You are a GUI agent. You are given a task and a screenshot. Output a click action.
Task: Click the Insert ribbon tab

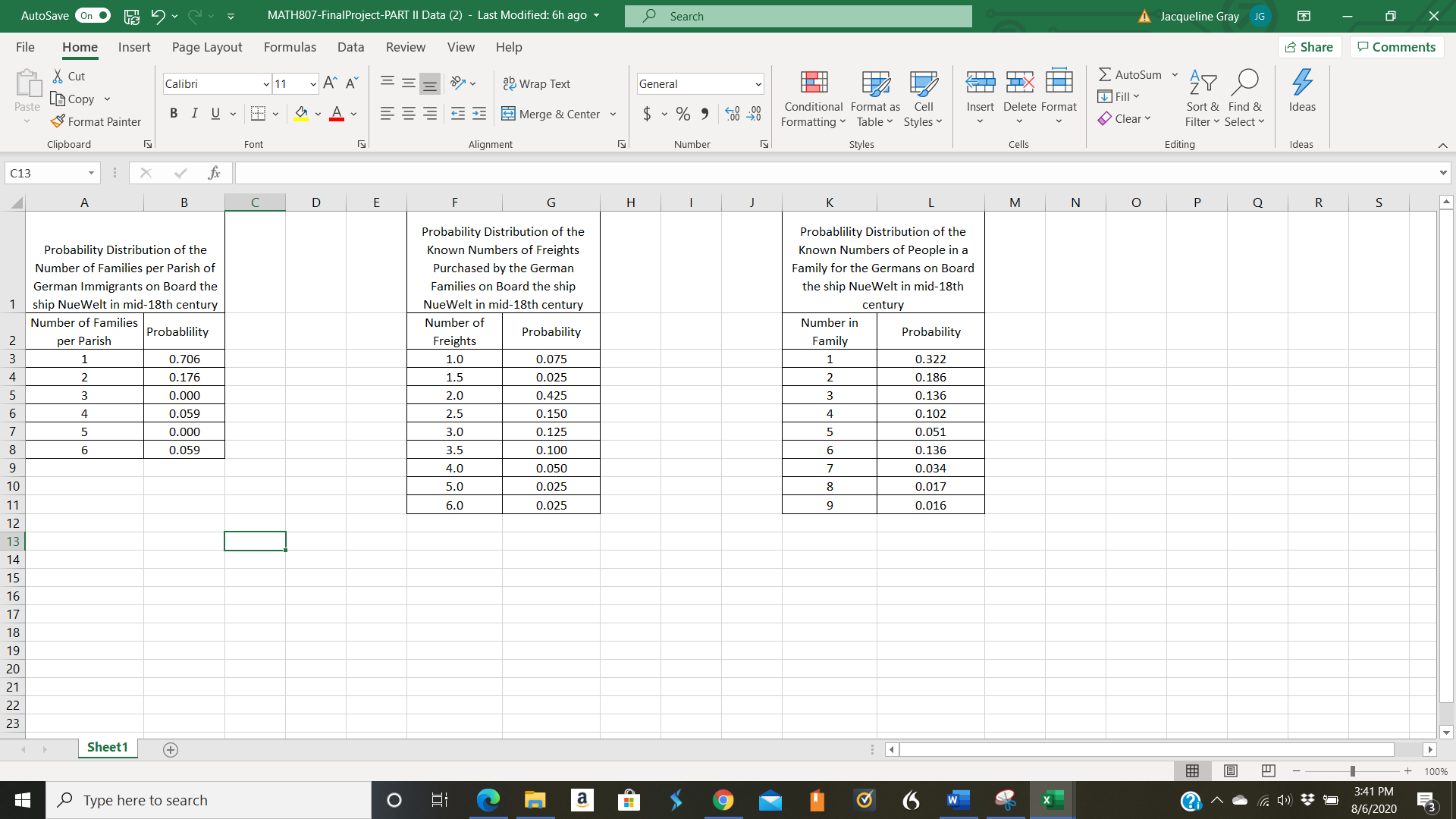click(134, 47)
